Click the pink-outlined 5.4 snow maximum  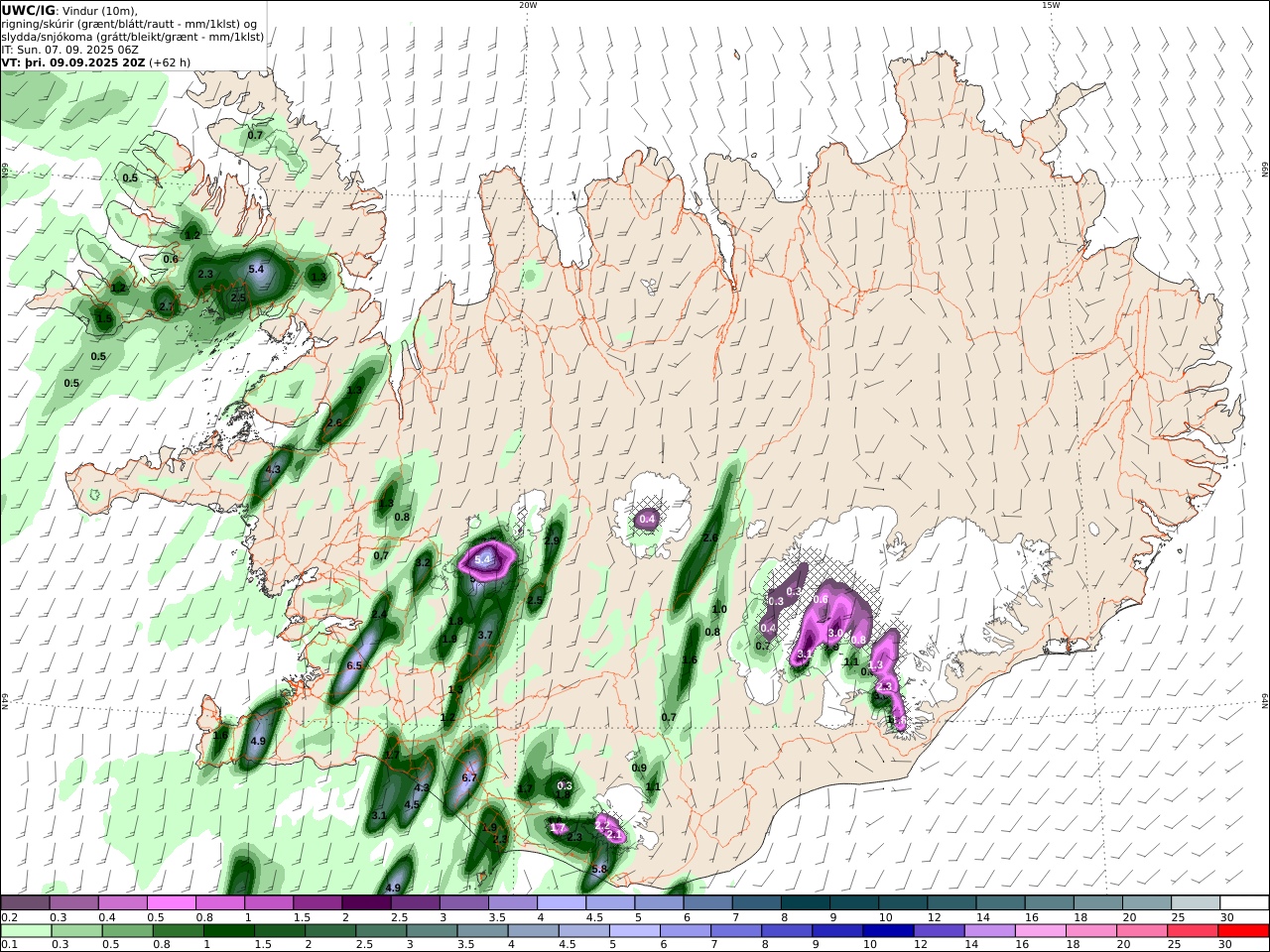[x=483, y=560]
